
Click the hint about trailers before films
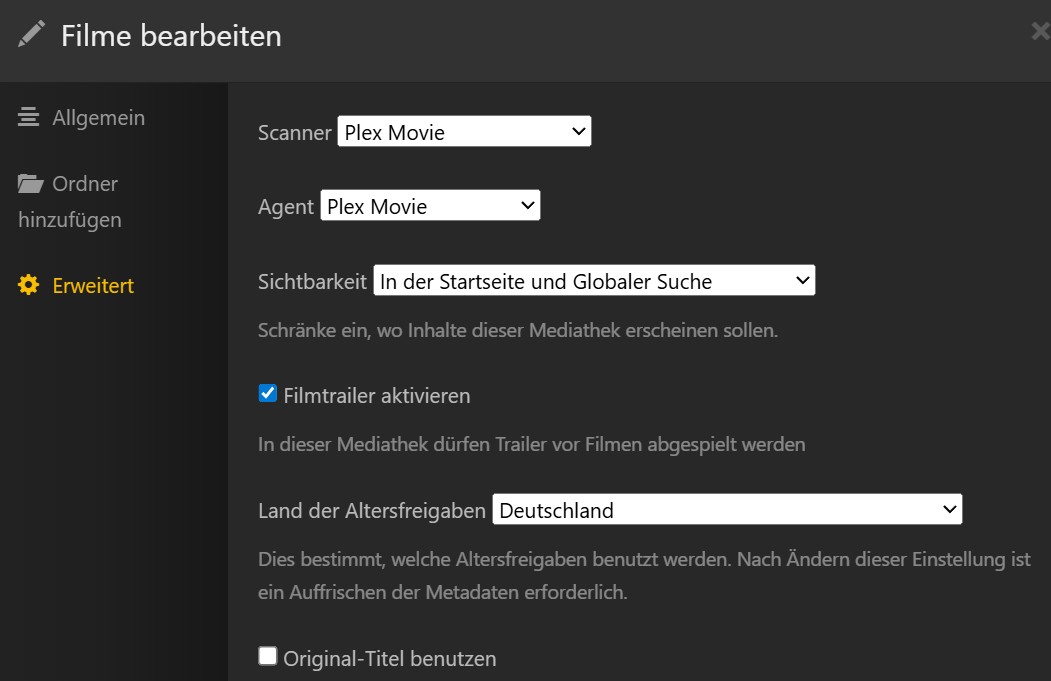[x=532, y=444]
